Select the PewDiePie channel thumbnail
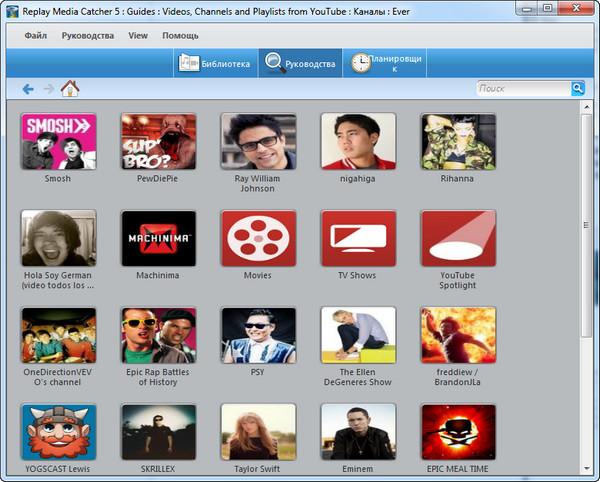The width and height of the screenshot is (600, 482). click(158, 141)
